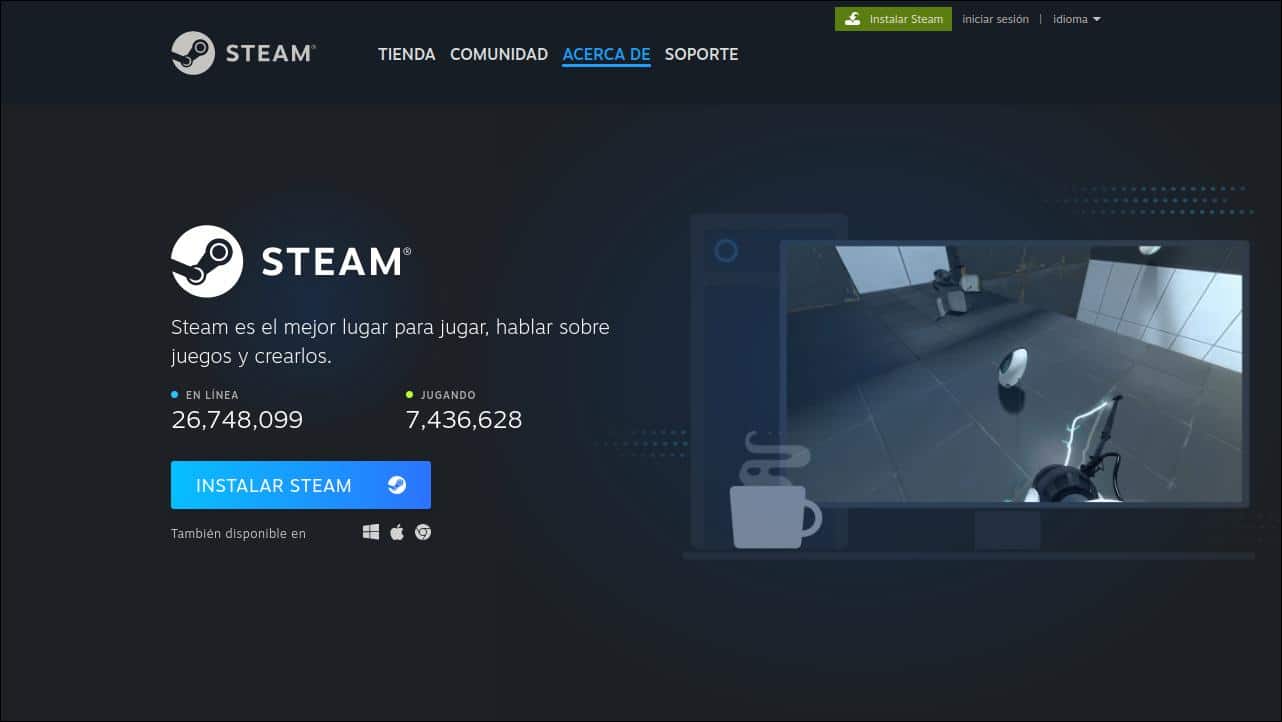Screen dimensions: 1282x722
Task: Click the large Steam logo above the tagline
Action: [x=291, y=261]
